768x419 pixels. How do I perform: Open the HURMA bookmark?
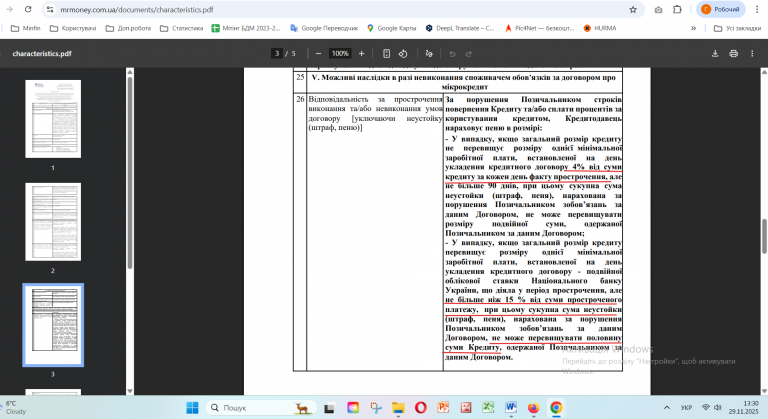tap(600, 28)
